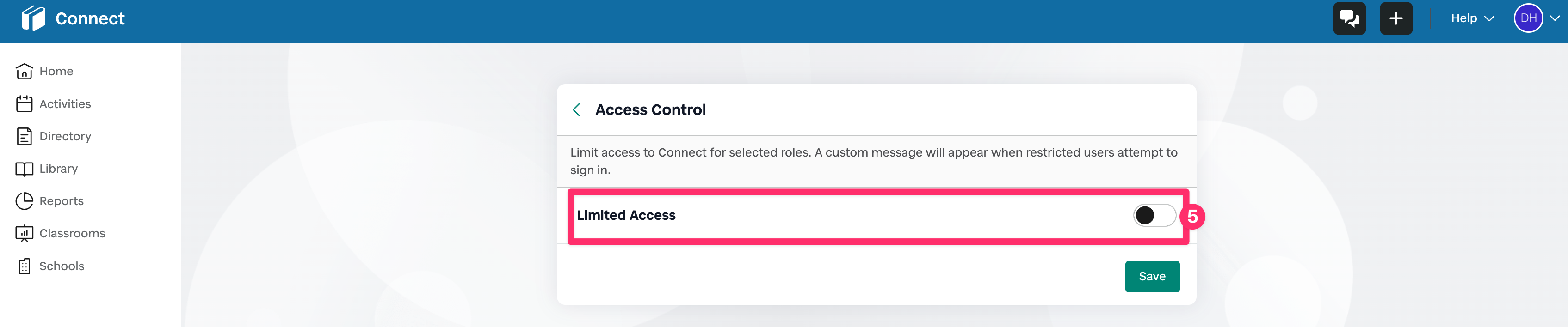Click the Limited Access label
1568x327 pixels.
626,215
